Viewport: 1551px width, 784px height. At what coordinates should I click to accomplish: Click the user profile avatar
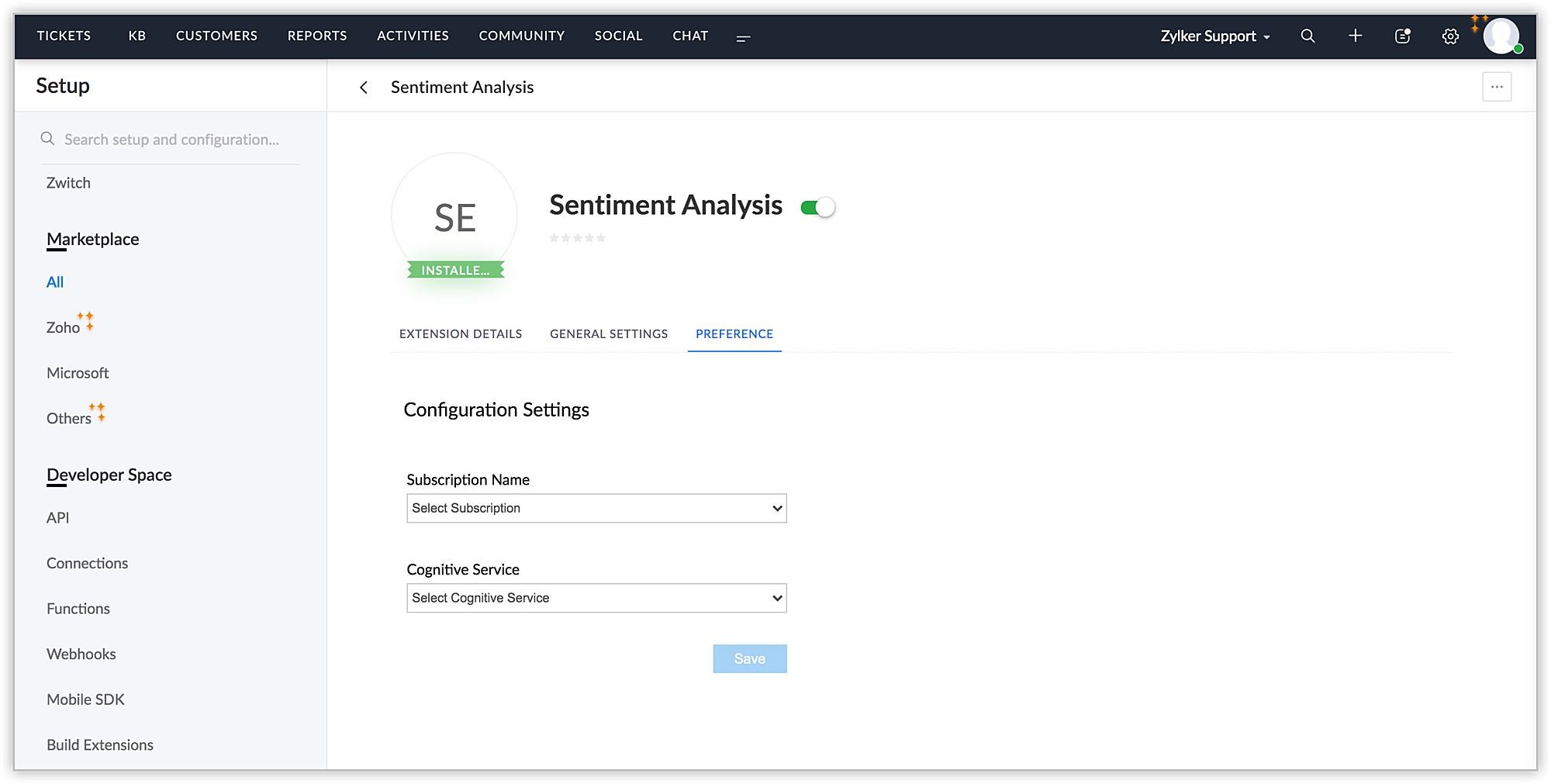pyautogui.click(x=1501, y=36)
